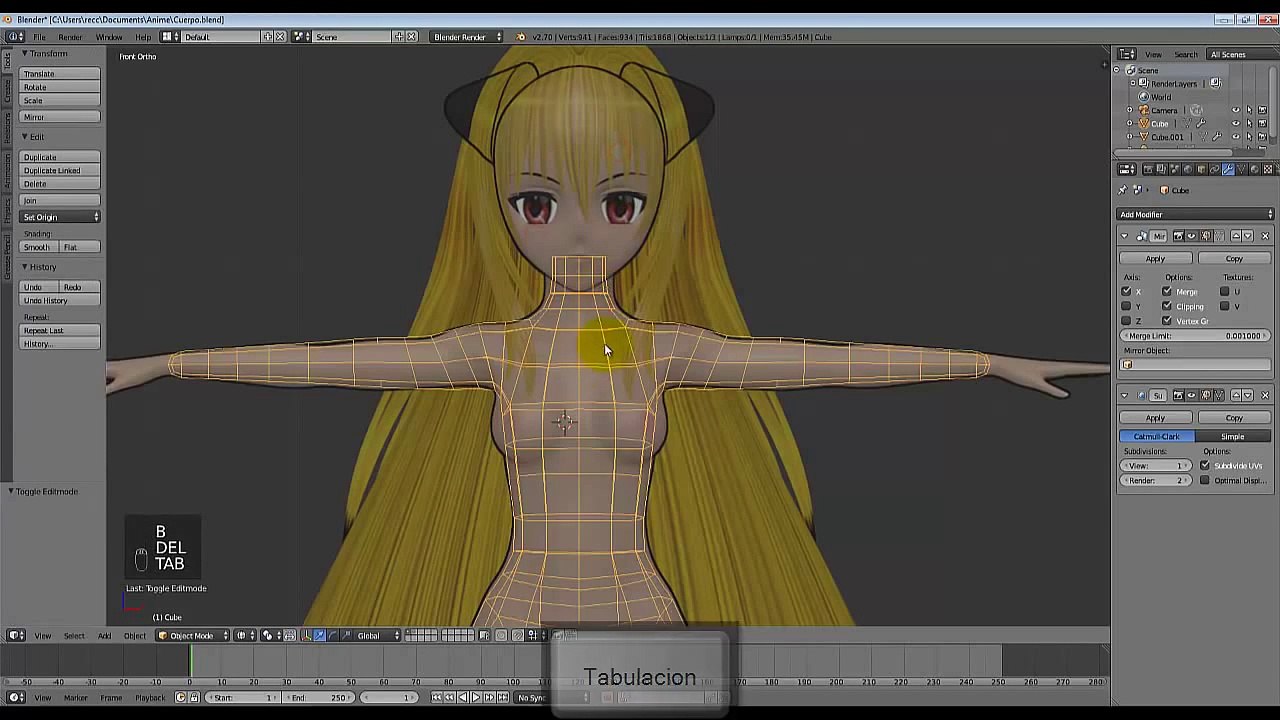
Task: Click the outliner editor type icon
Action: pos(1127,54)
